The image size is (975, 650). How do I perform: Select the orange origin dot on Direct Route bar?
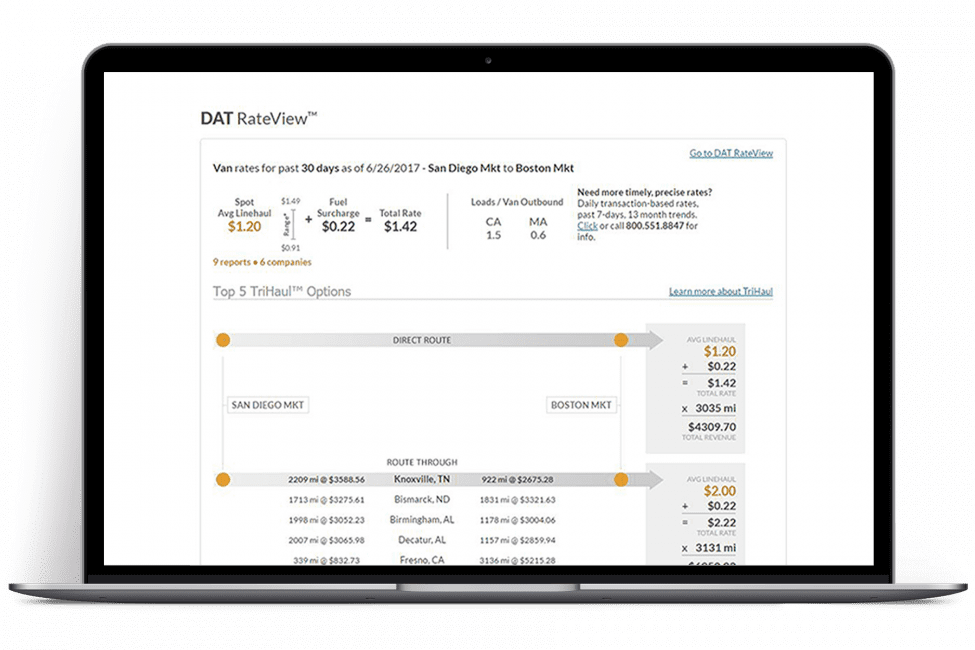(223, 340)
